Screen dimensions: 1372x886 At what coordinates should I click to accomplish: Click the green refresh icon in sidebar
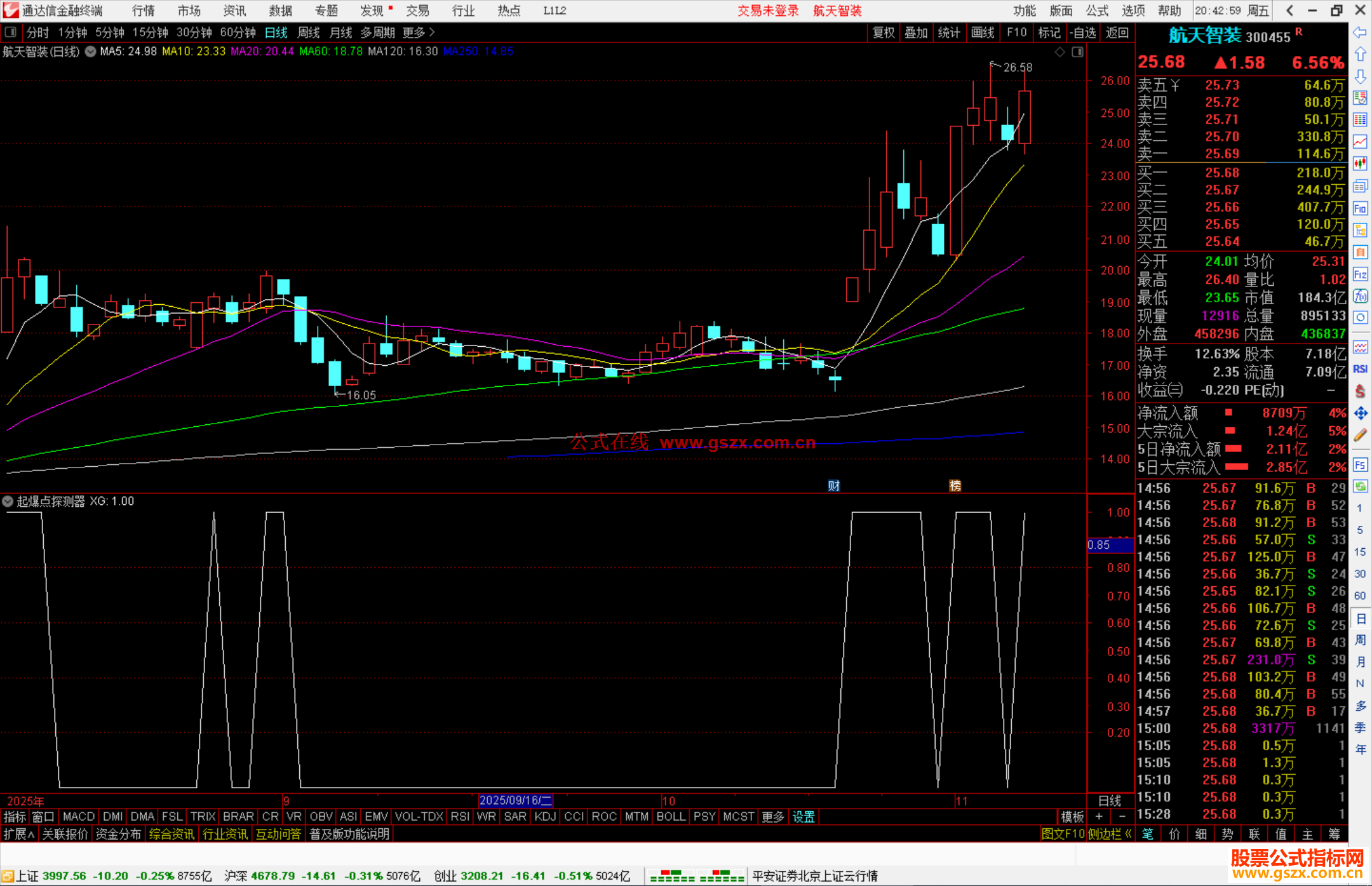pyautogui.click(x=1360, y=487)
